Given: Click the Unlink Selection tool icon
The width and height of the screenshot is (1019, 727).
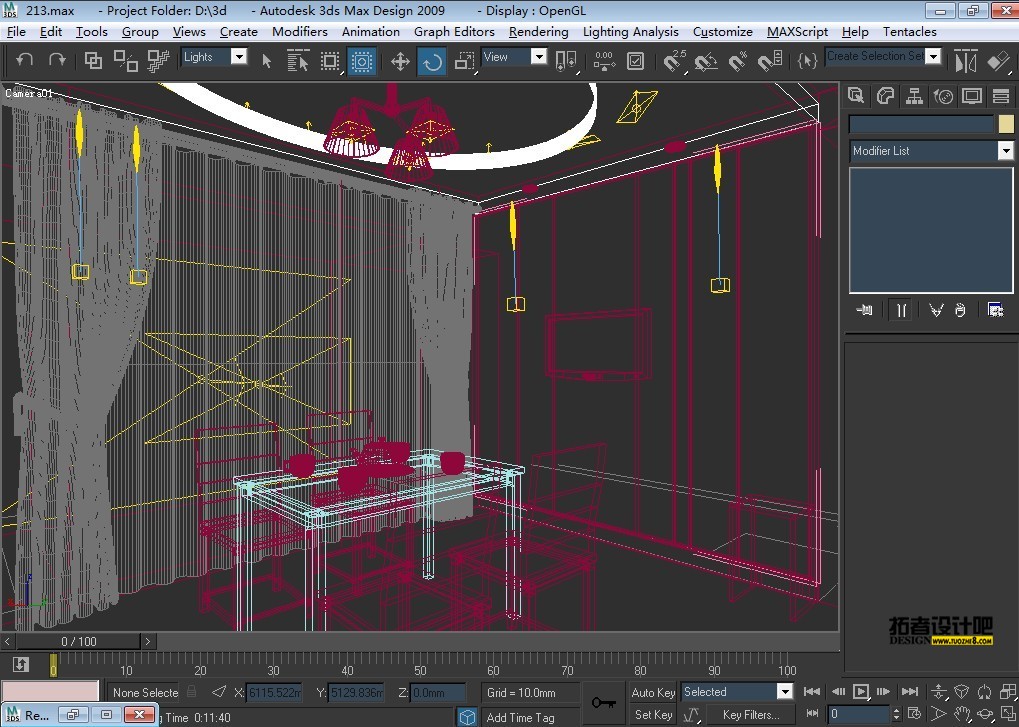Looking at the screenshot, I should point(125,60).
